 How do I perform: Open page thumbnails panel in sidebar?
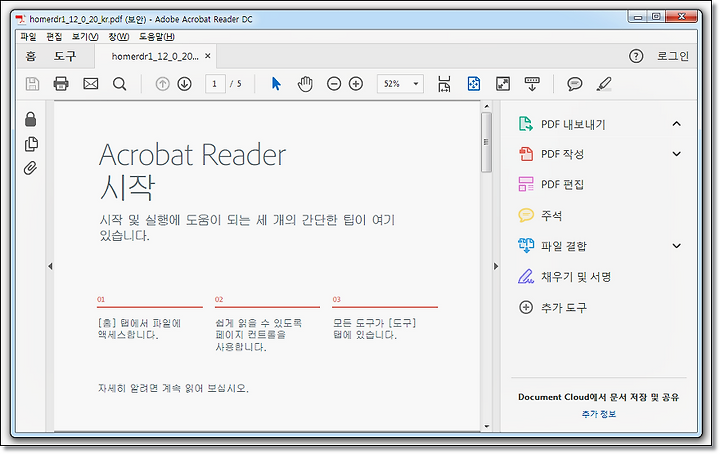tap(31, 144)
